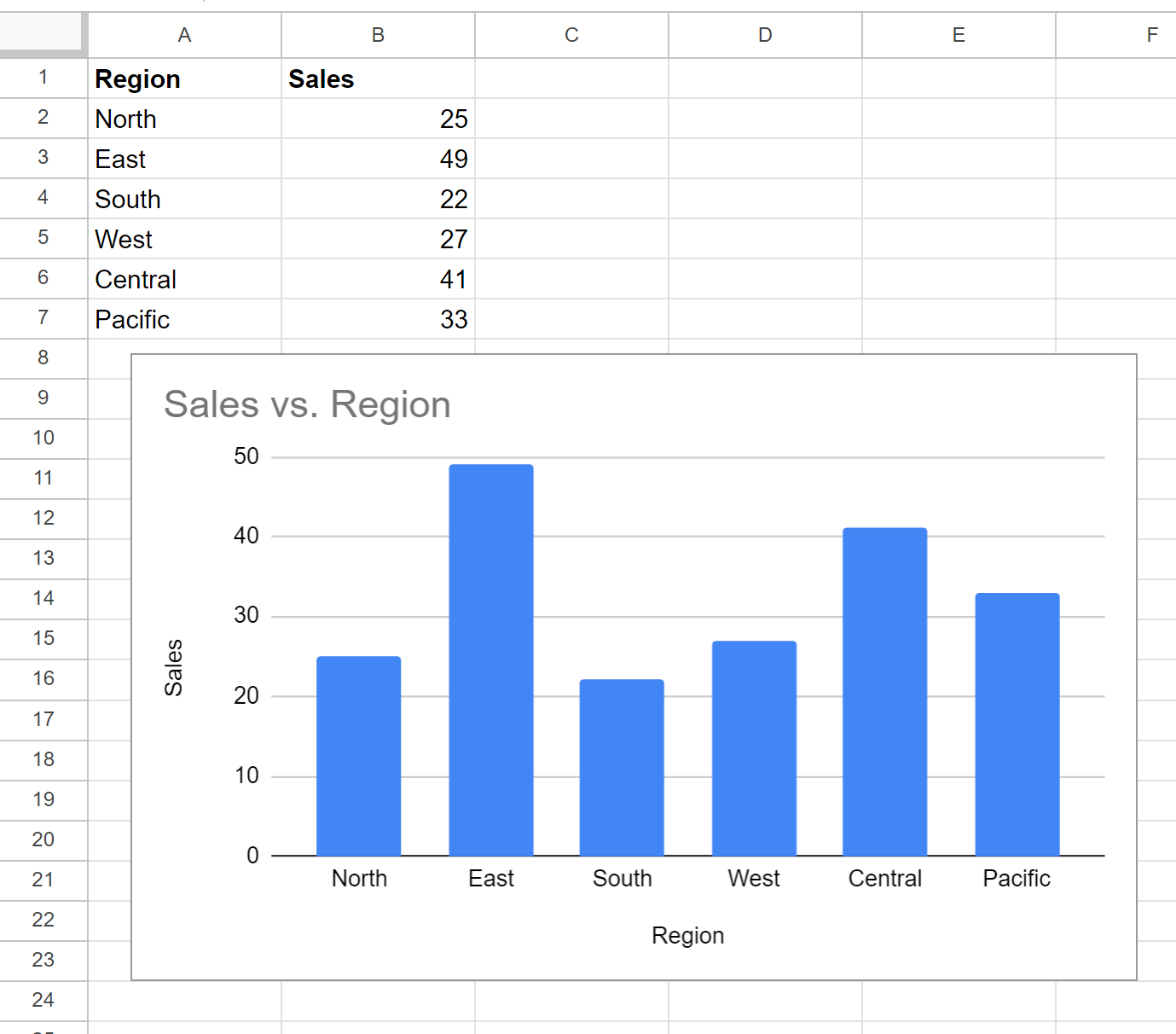Select column B header
Screen dimensions: 1176x1034
(x=378, y=35)
